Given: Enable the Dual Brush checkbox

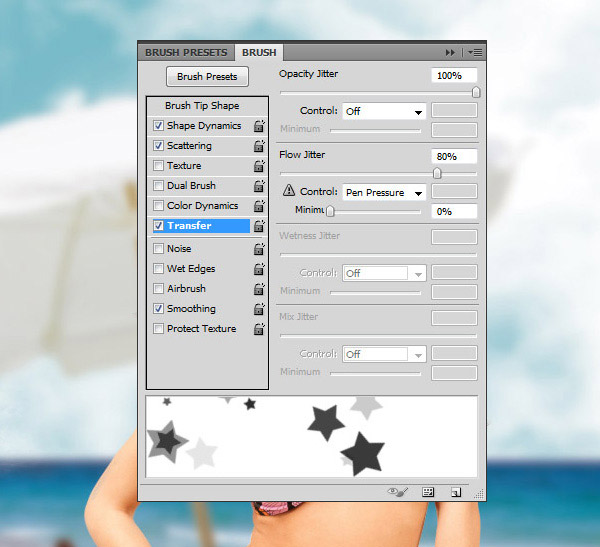Looking at the screenshot, I should [158, 186].
